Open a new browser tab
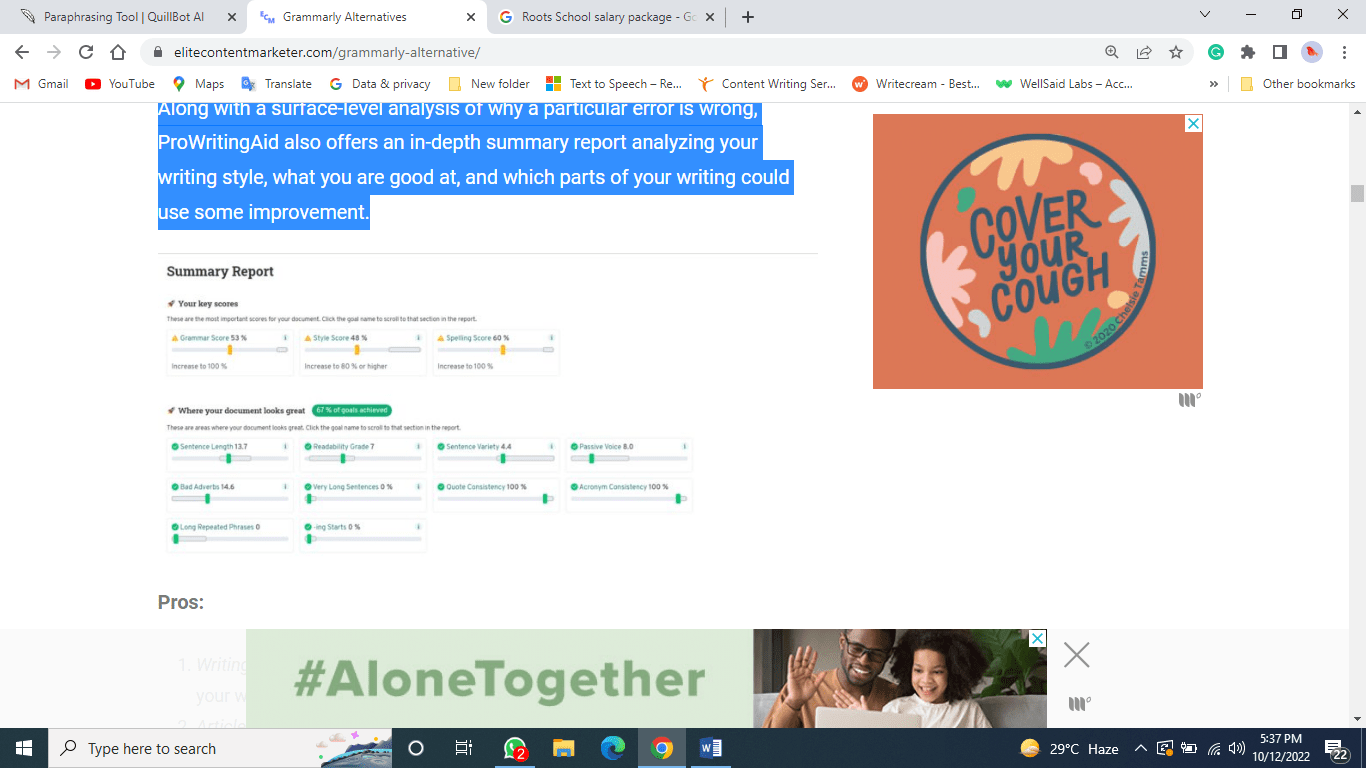1366x768 pixels. point(748,17)
